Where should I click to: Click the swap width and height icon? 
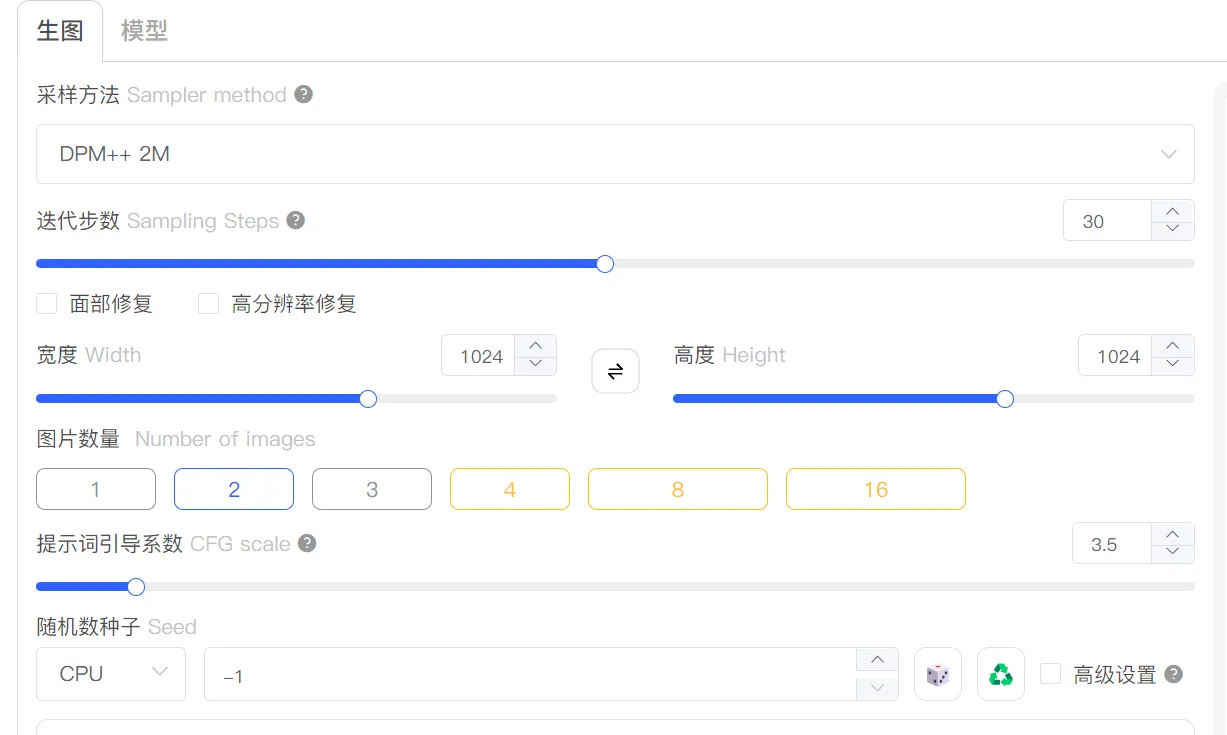pos(615,371)
